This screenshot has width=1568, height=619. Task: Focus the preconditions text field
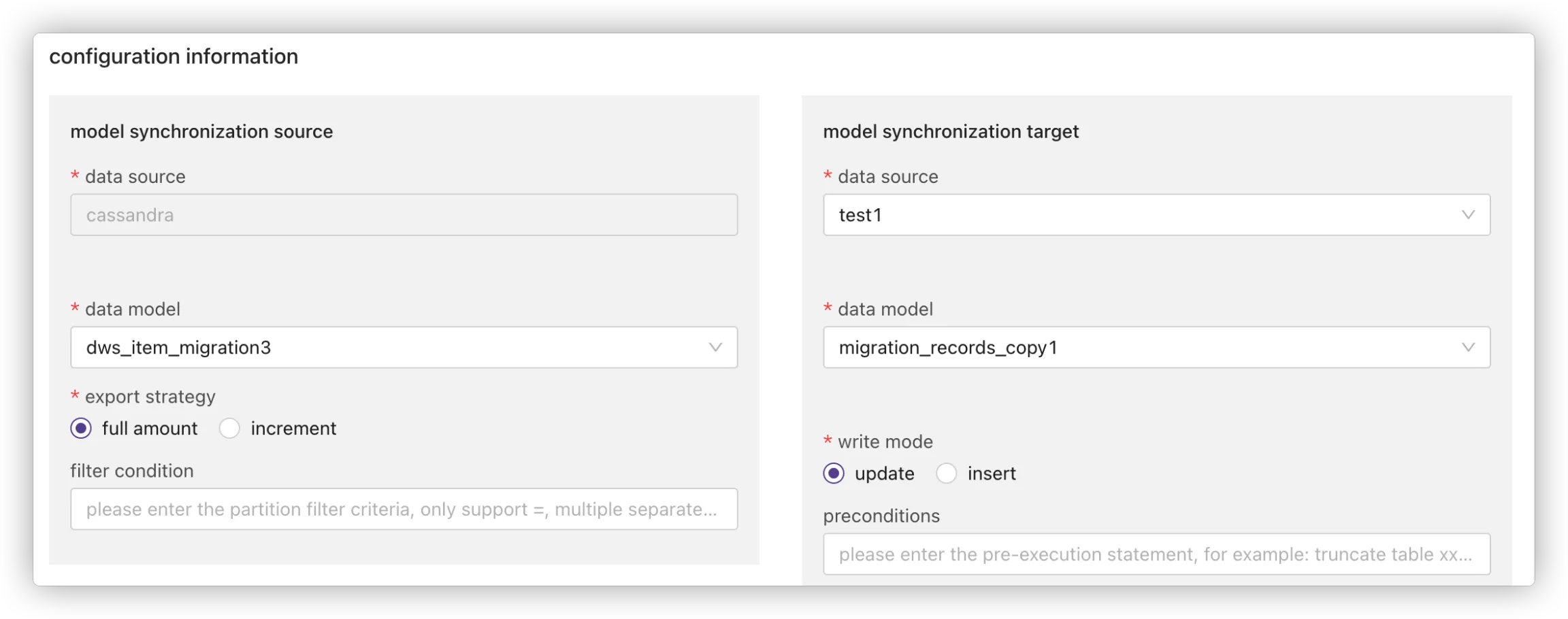coord(1156,554)
